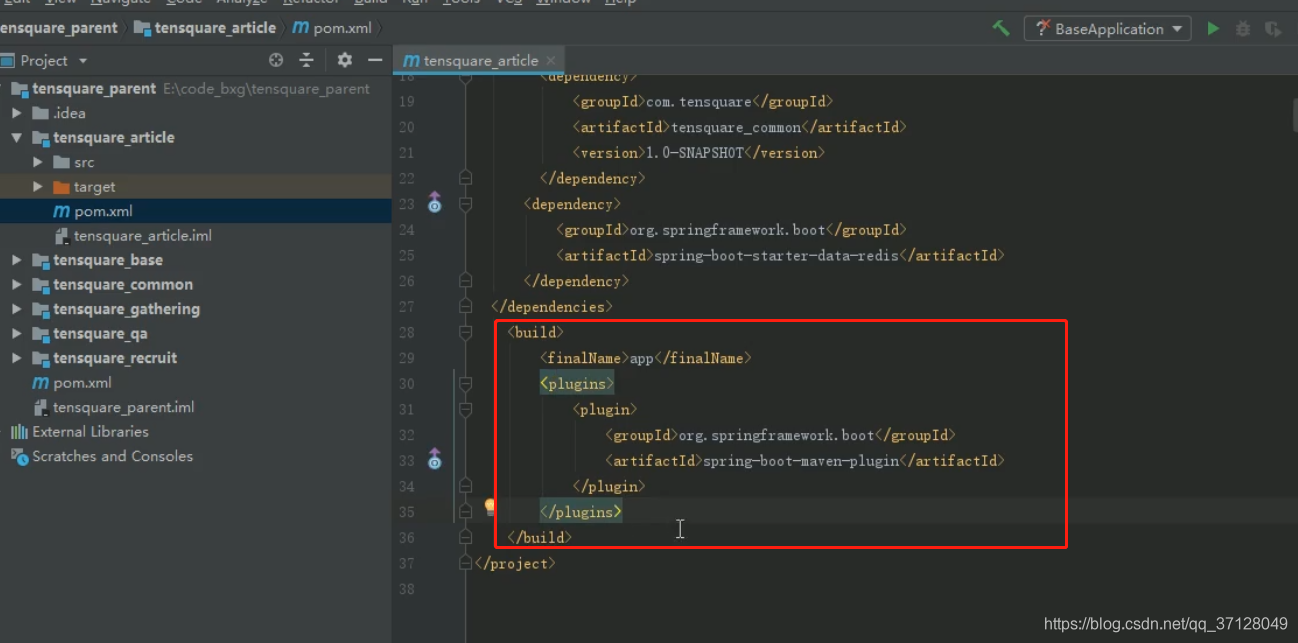Expand the target folder arrow
This screenshot has width=1298, height=643.
pyautogui.click(x=38, y=187)
